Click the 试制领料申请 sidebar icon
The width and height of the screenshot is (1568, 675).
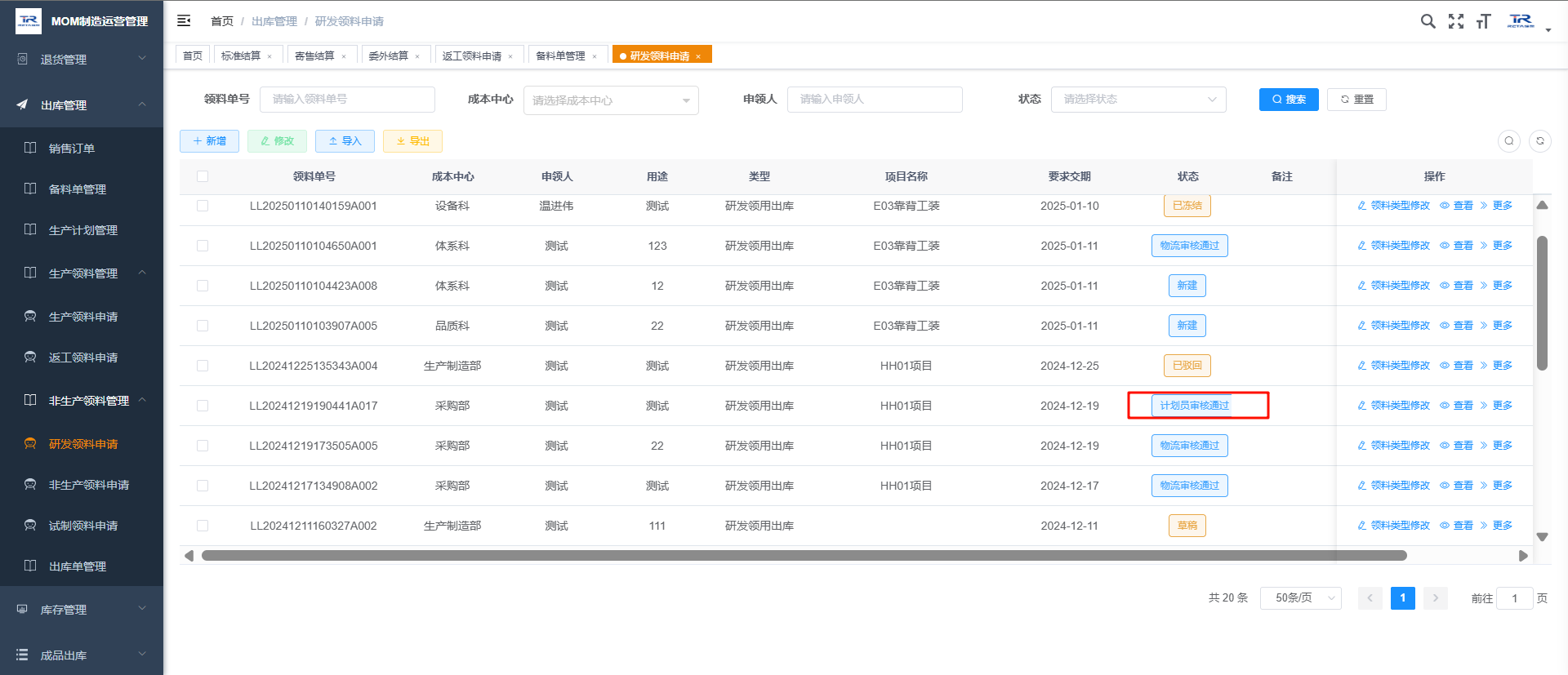[x=30, y=525]
